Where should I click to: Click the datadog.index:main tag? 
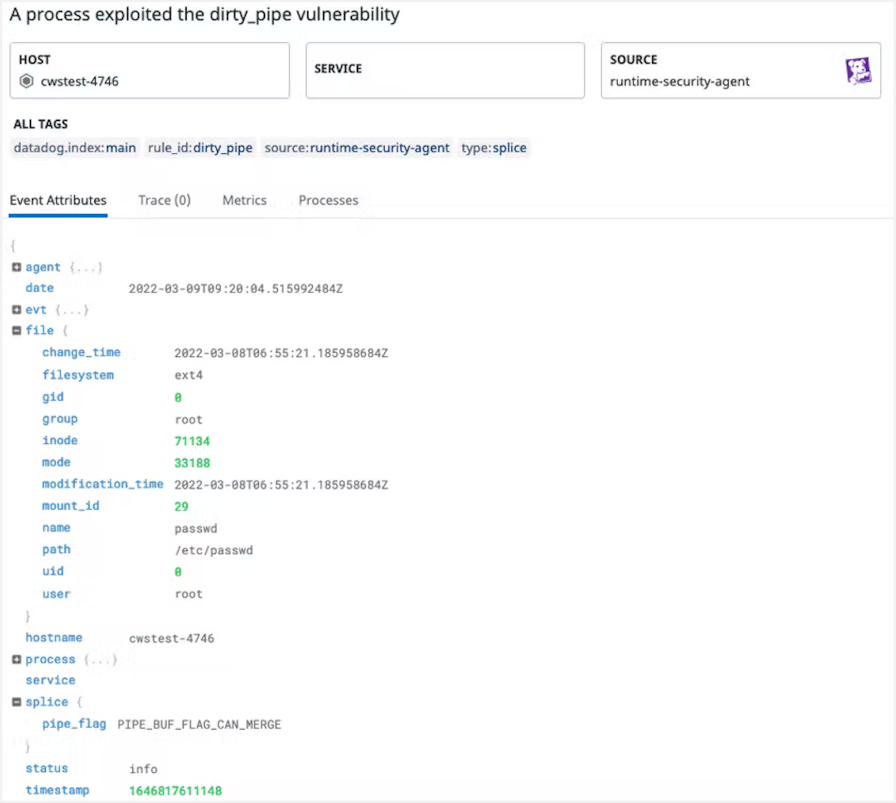(75, 147)
